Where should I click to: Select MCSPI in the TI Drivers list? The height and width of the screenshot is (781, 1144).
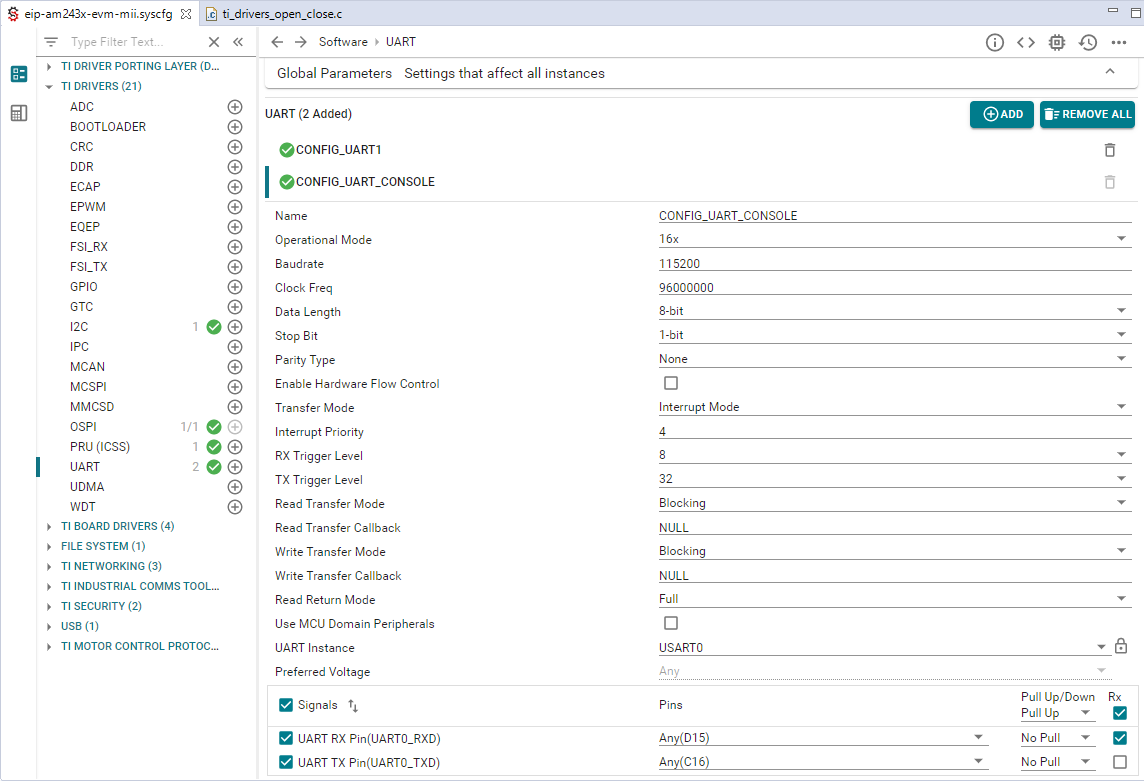click(87, 387)
